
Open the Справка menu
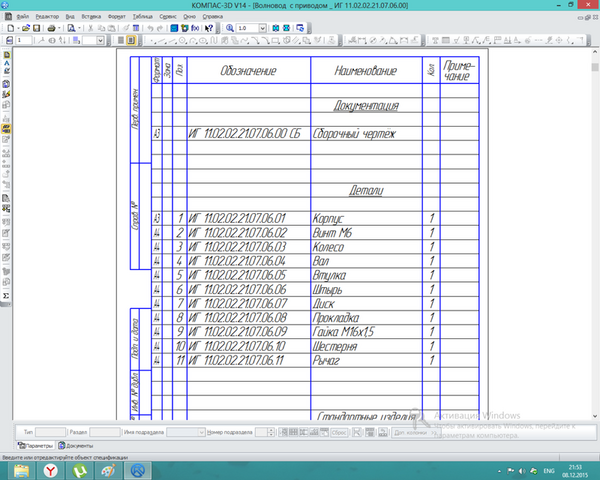212,16
